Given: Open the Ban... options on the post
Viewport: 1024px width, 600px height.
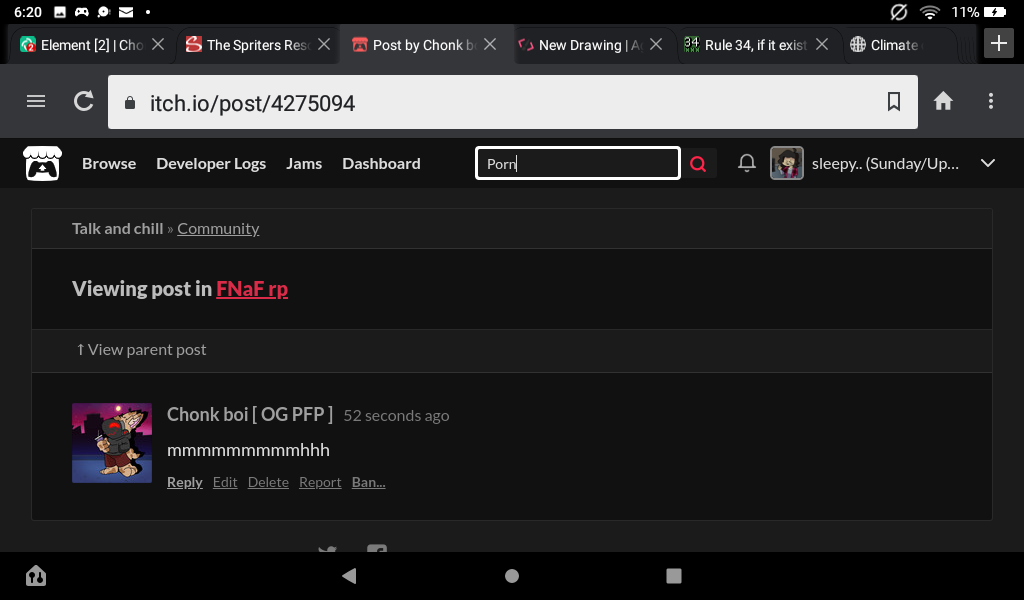Looking at the screenshot, I should click(x=368, y=482).
